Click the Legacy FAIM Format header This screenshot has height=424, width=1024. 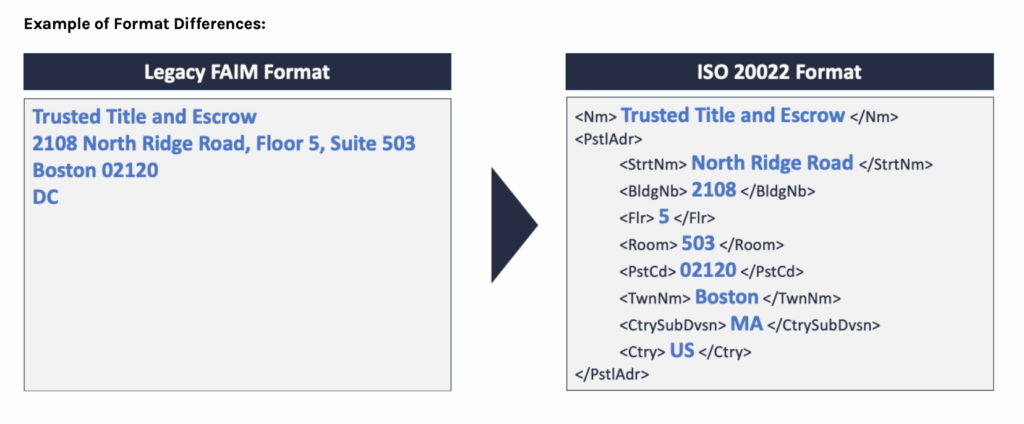237,72
